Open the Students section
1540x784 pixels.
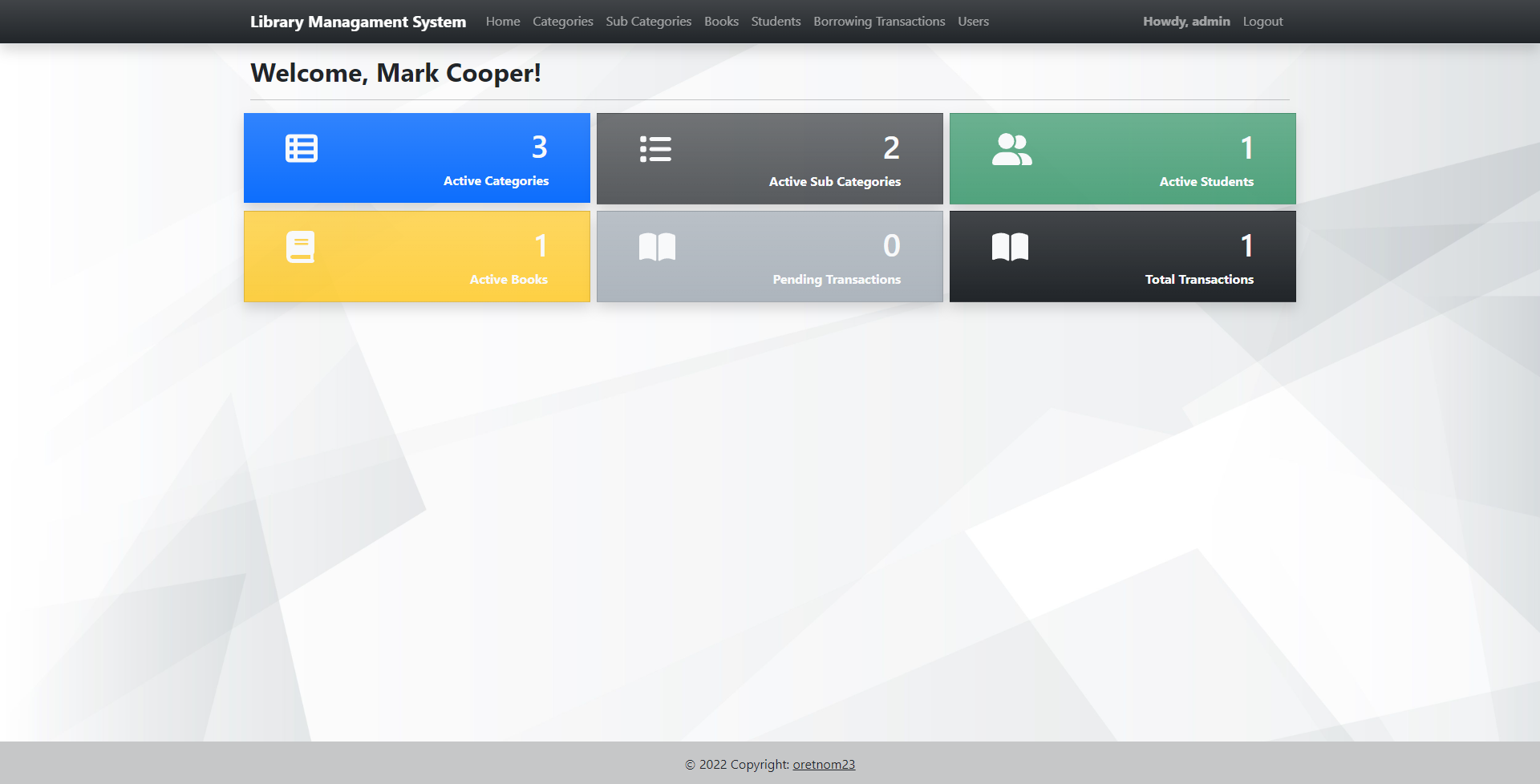pos(776,22)
